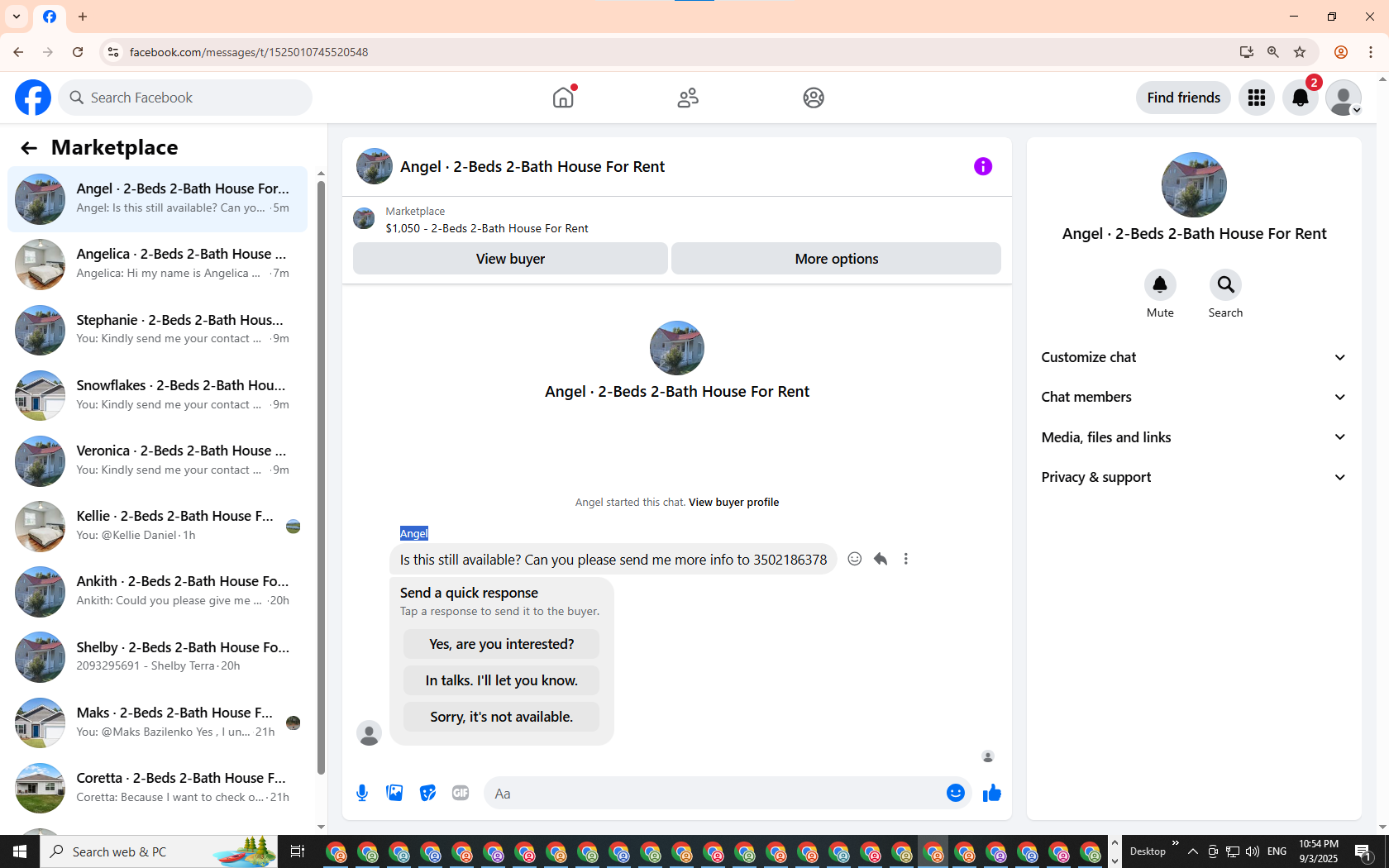Viewport: 1389px width, 868px height.
Task: Open the account profile avatar menu
Action: pos(1344,98)
